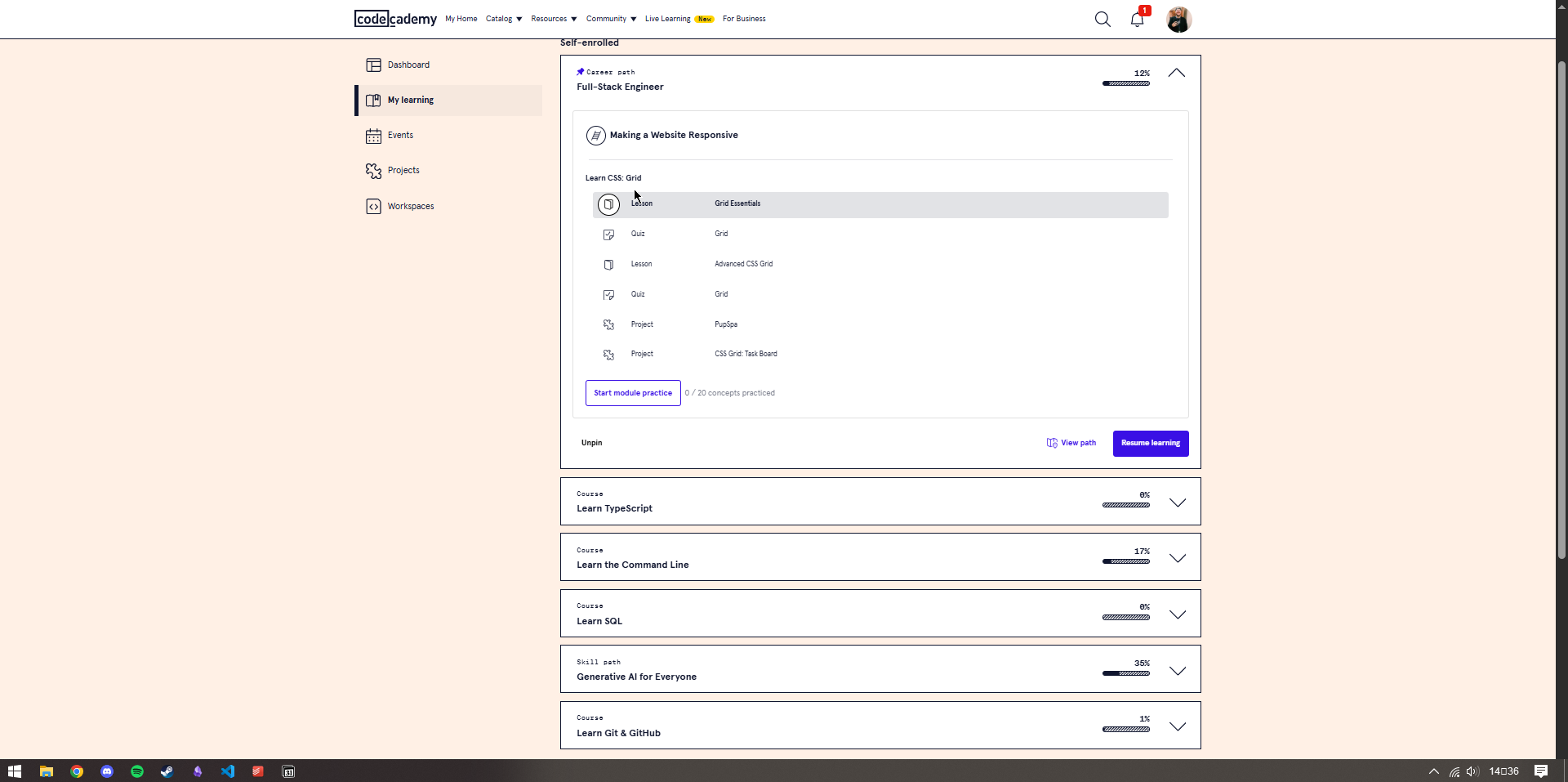Open Discord from the taskbar
Image resolution: width=1568 pixels, height=782 pixels.
point(107,771)
